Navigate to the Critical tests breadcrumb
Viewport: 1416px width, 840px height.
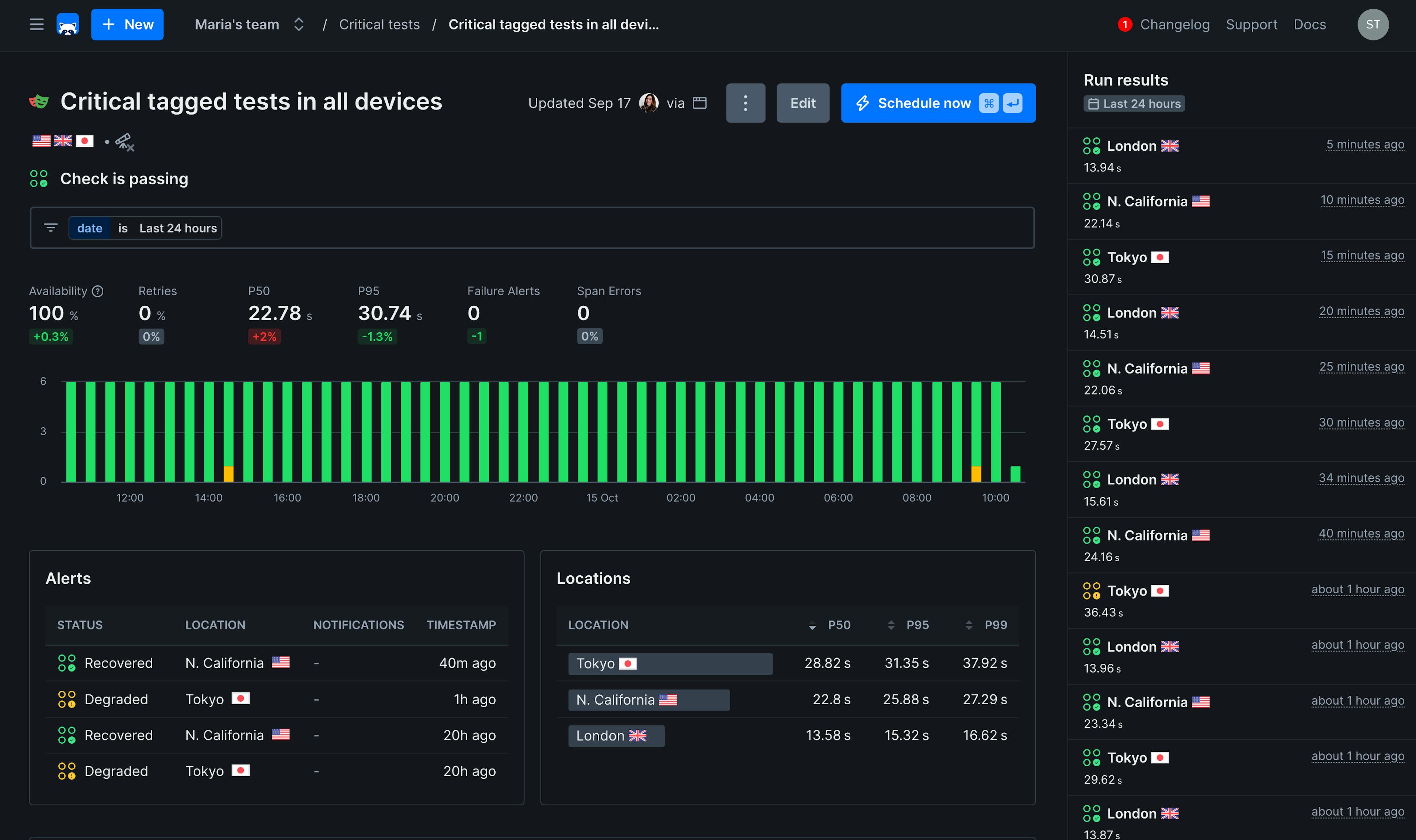(x=379, y=24)
